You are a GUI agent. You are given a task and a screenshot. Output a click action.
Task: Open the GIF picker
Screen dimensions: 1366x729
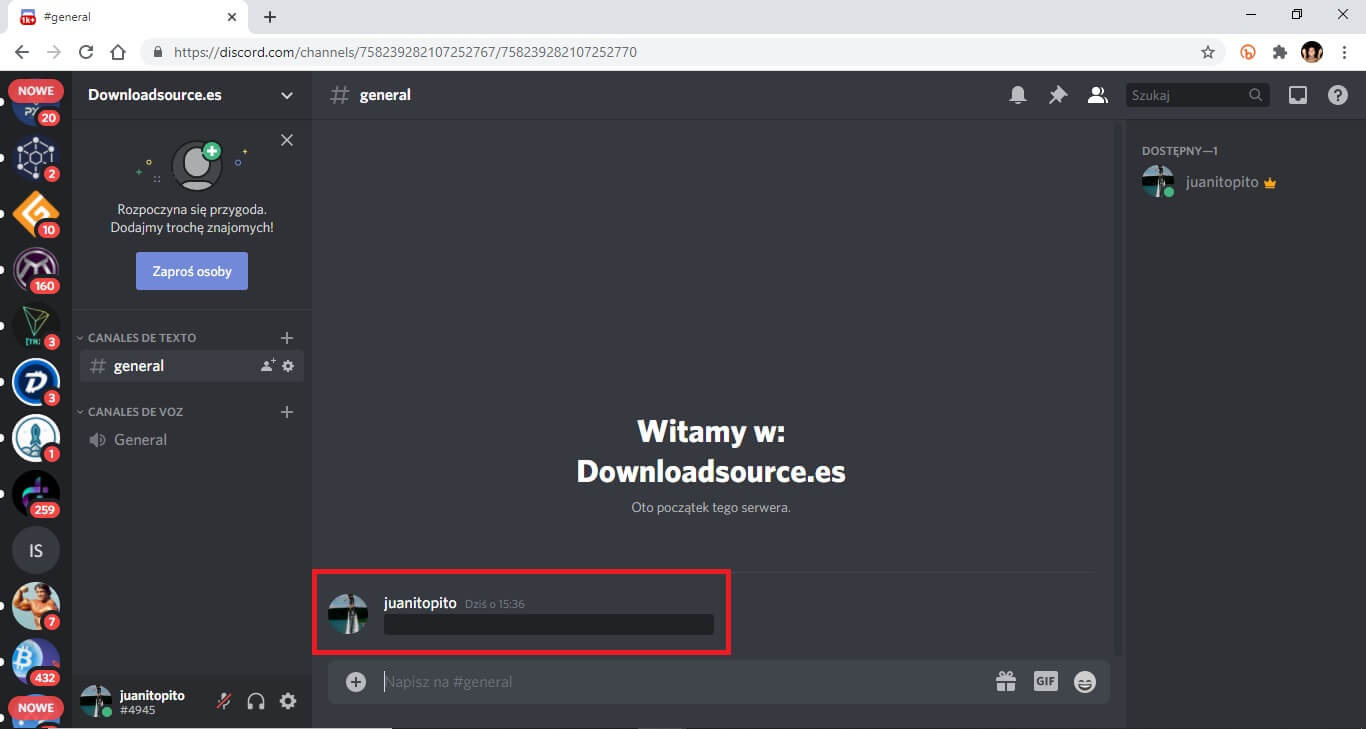tap(1045, 682)
